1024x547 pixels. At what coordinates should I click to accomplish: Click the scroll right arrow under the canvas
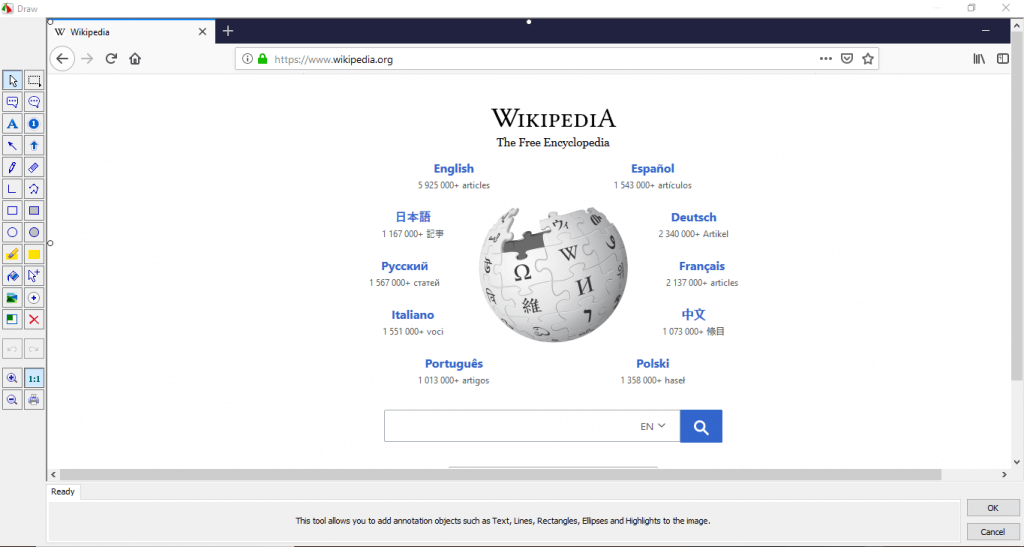coord(1004,475)
